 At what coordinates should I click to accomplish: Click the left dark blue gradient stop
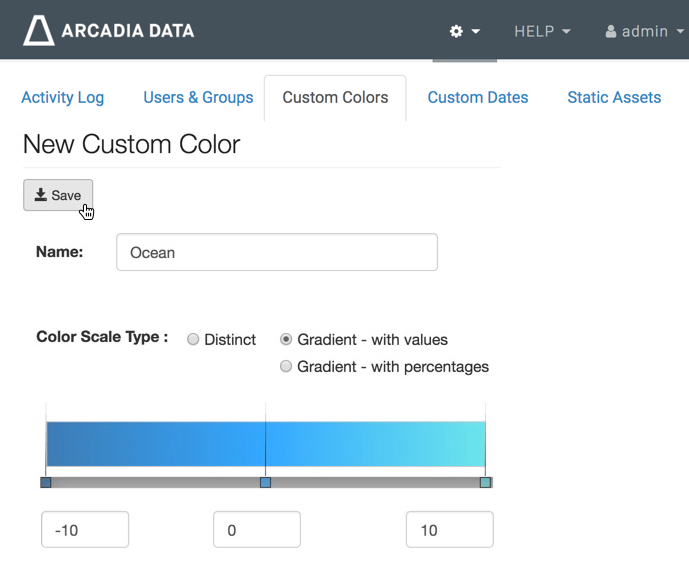46,483
